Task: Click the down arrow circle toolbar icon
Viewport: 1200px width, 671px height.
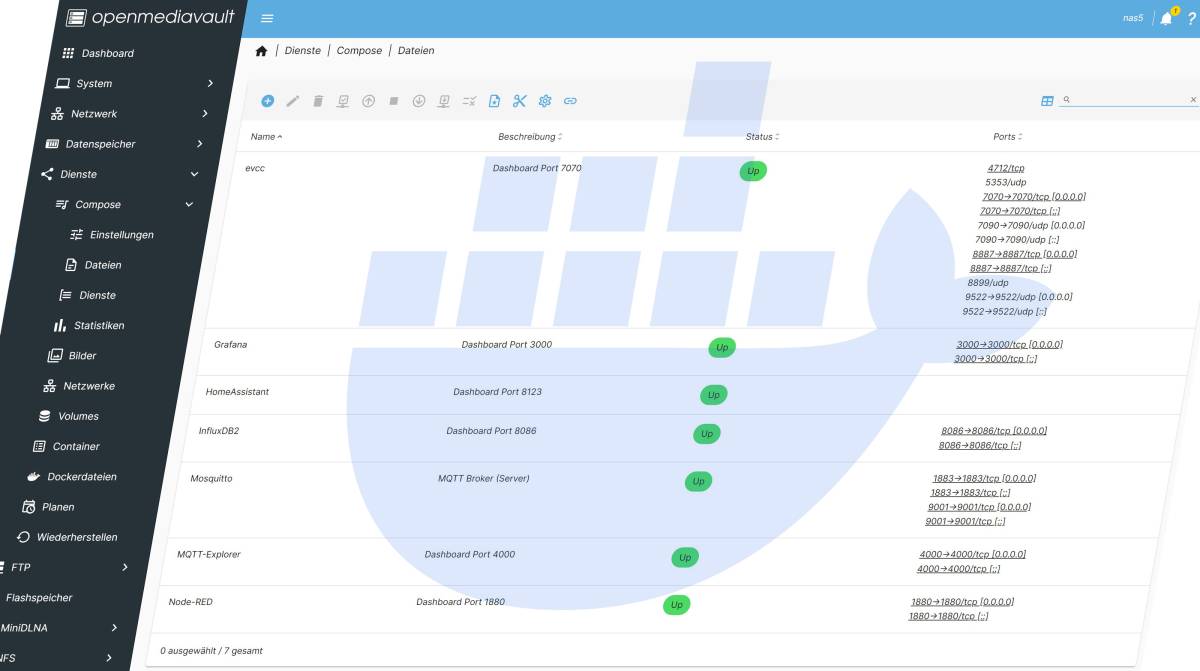Action: [419, 101]
